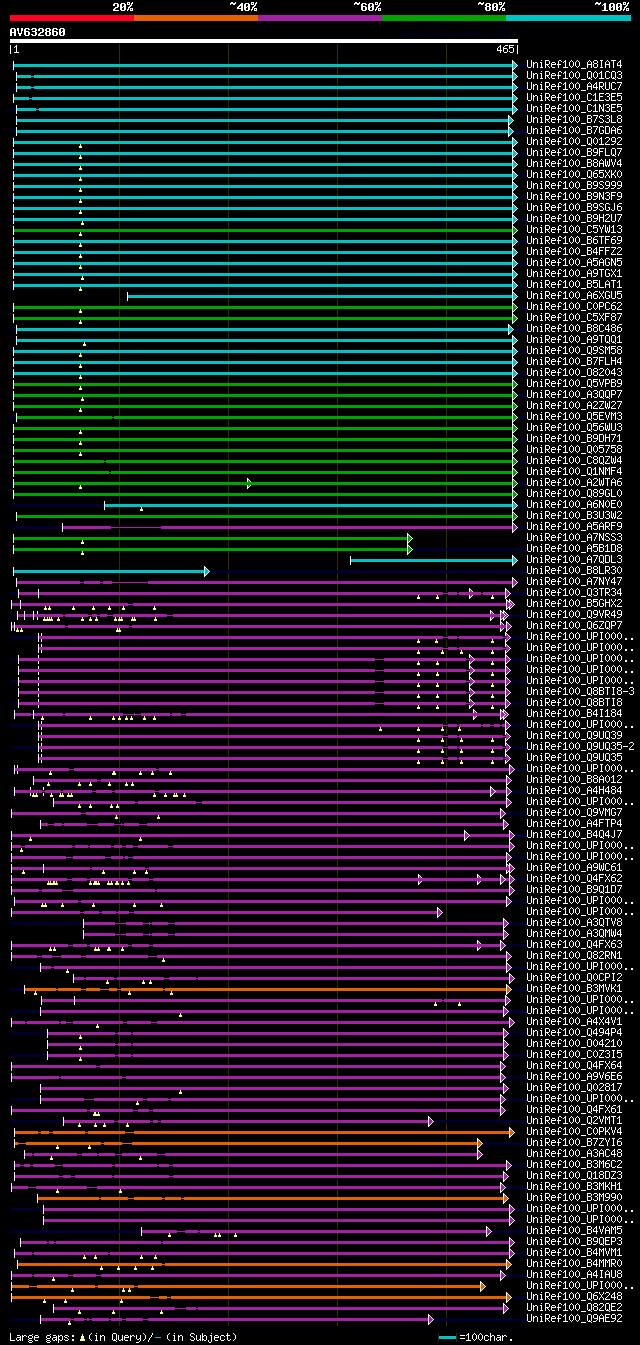The width and height of the screenshot is (640, 1345).
Task: Select the UniRef100_Q6ZQP7 label
Action: pyautogui.click(x=574, y=625)
